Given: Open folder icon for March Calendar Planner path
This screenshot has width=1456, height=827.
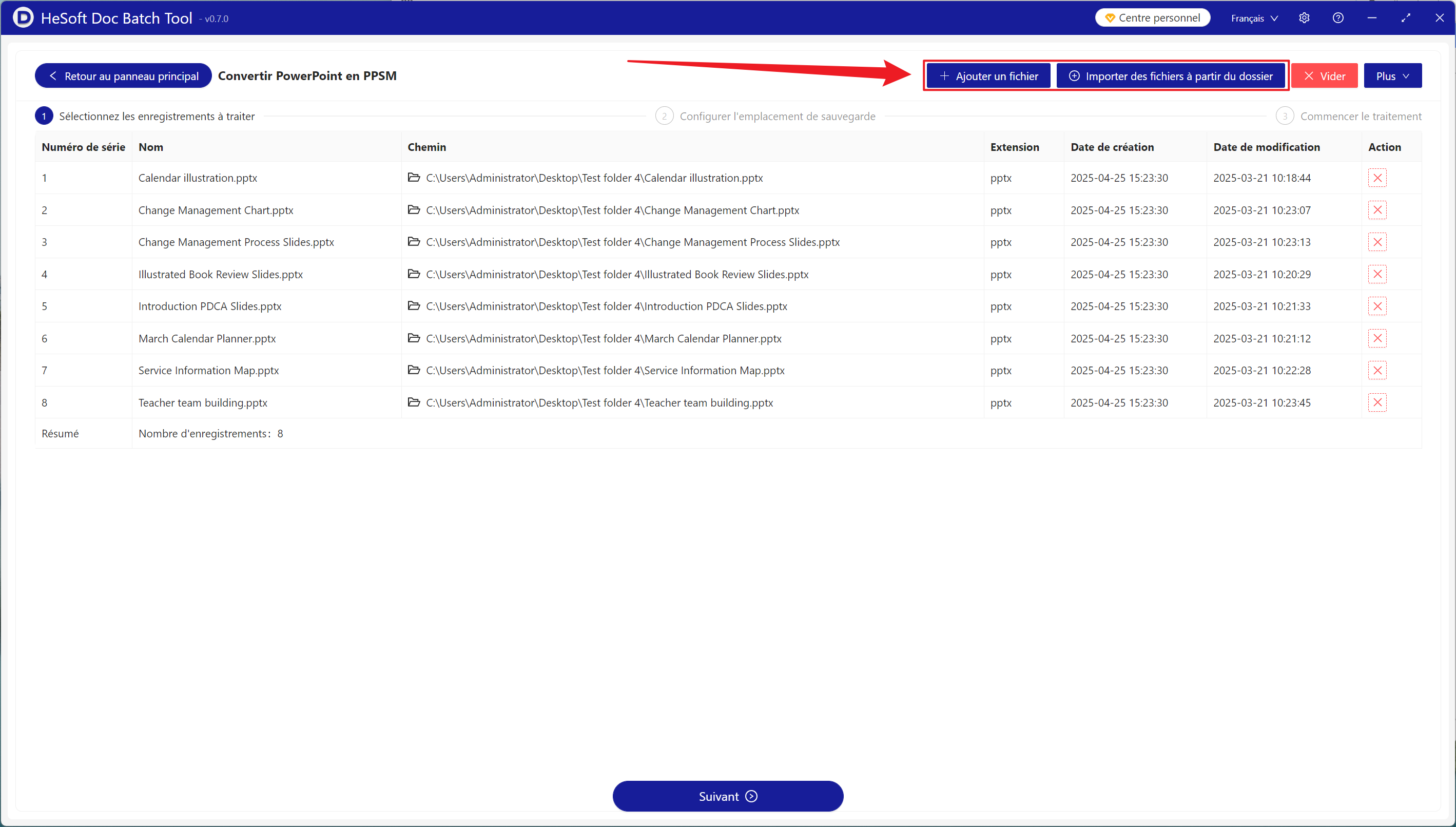Looking at the screenshot, I should pos(414,338).
